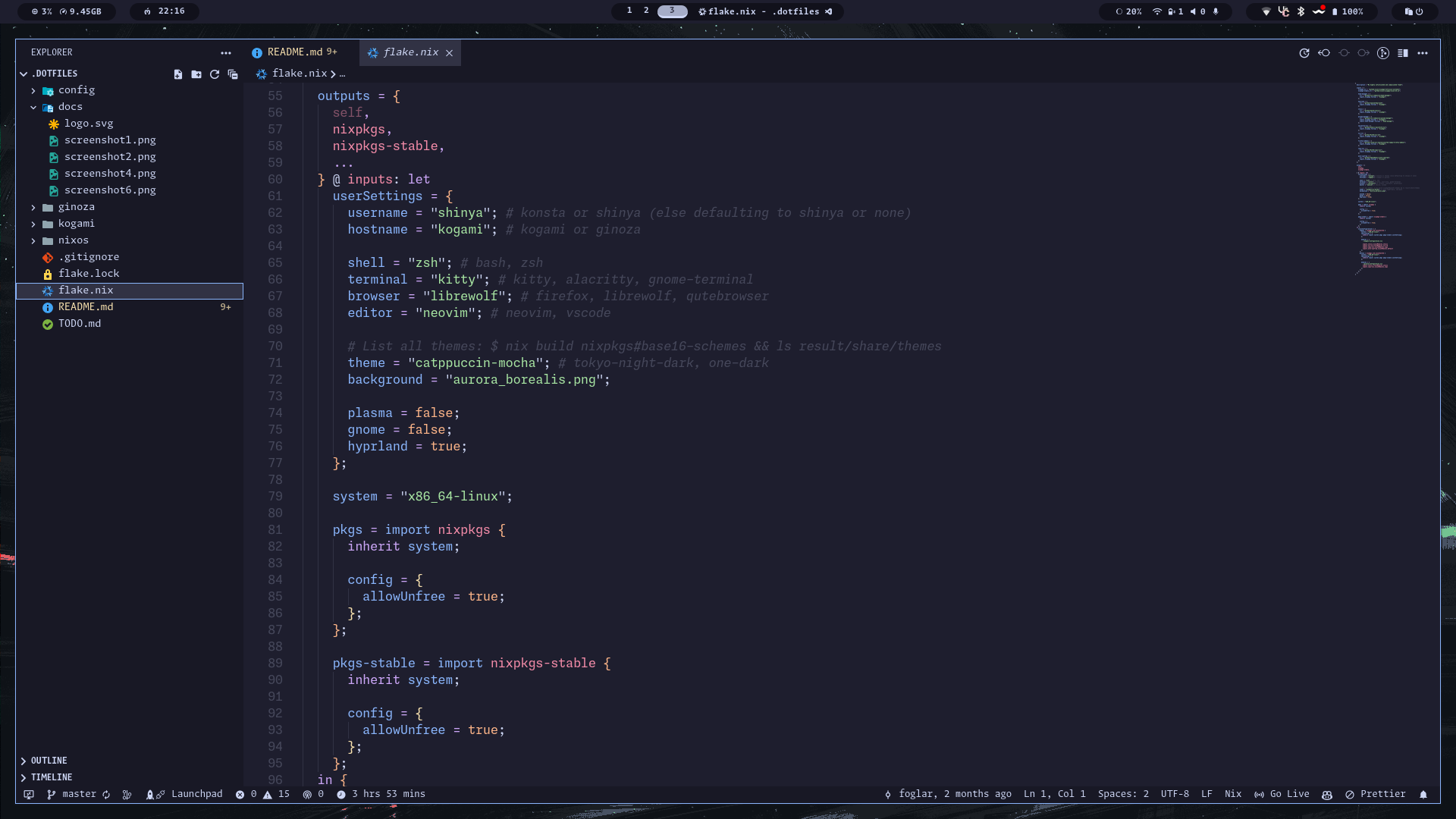
Task: Click the New Folder icon in Explorer
Action: (x=196, y=74)
